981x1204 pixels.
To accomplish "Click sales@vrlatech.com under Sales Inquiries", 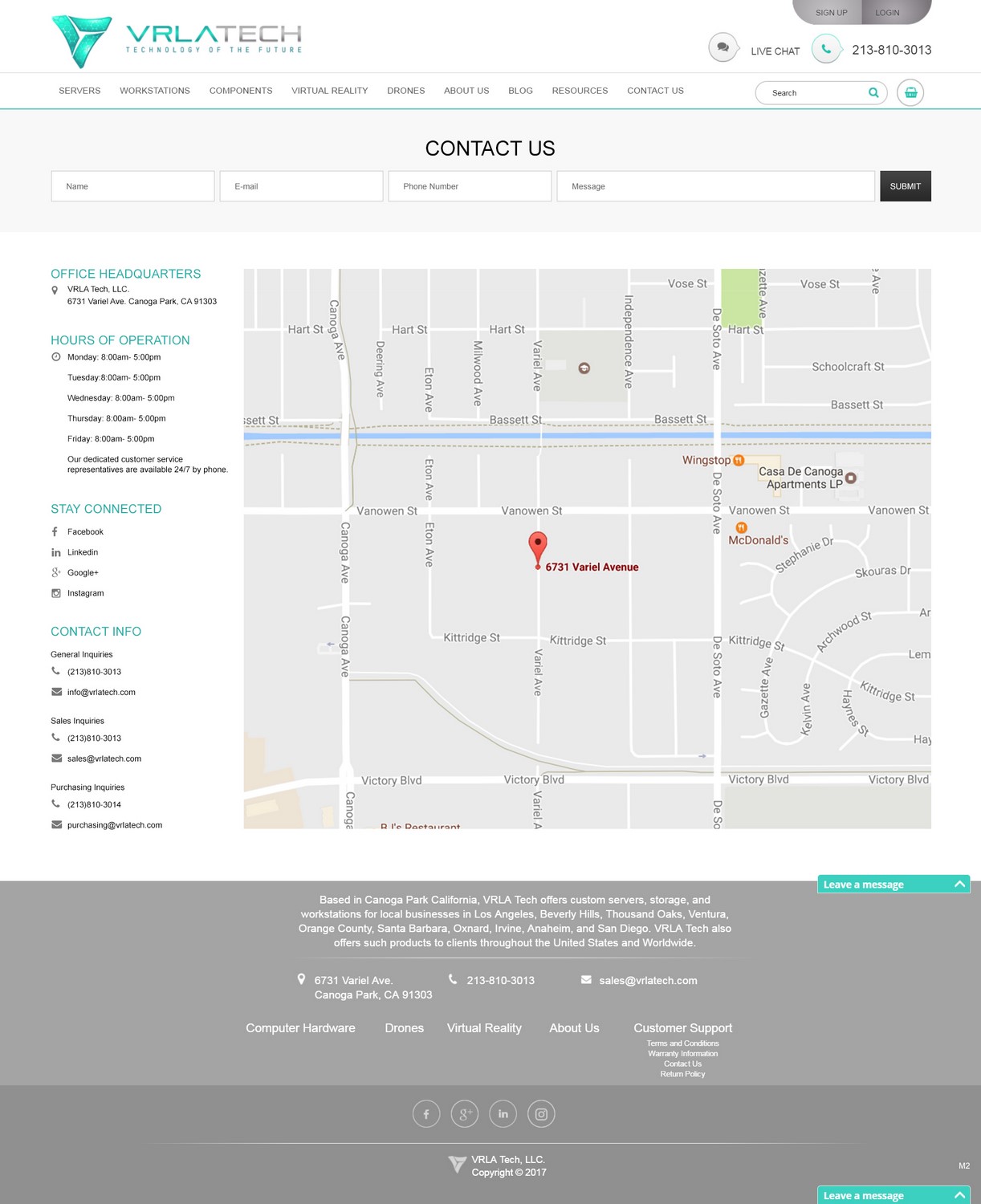I will tap(104, 759).
